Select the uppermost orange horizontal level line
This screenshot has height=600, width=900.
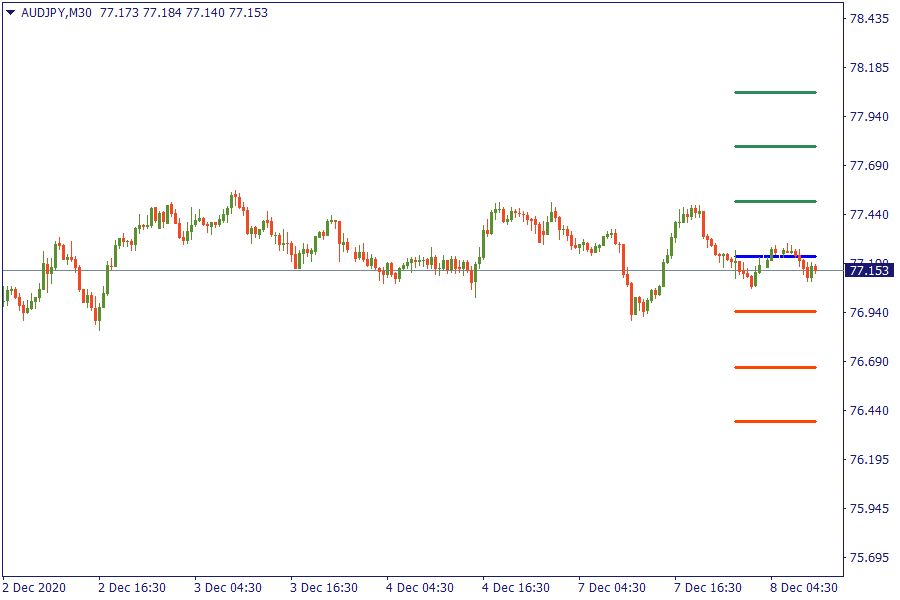click(775, 312)
